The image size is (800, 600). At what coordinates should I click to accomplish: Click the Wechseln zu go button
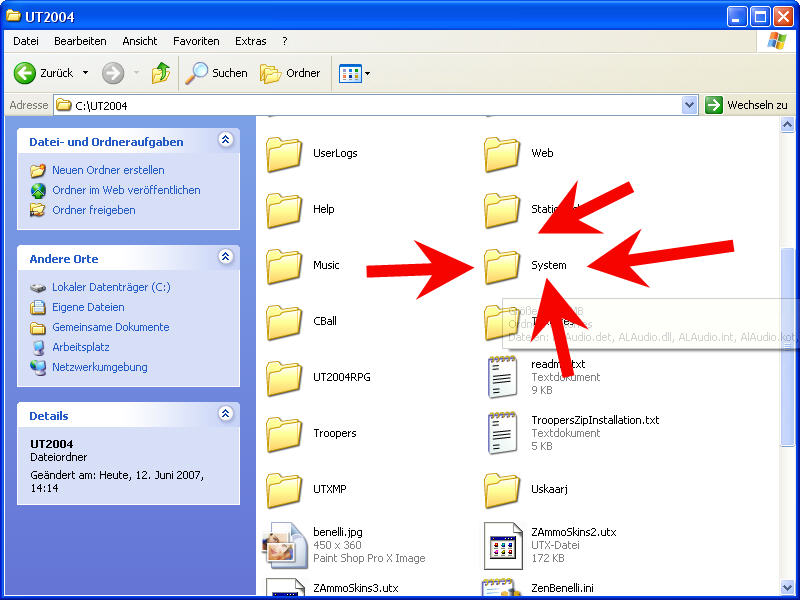pyautogui.click(x=746, y=105)
